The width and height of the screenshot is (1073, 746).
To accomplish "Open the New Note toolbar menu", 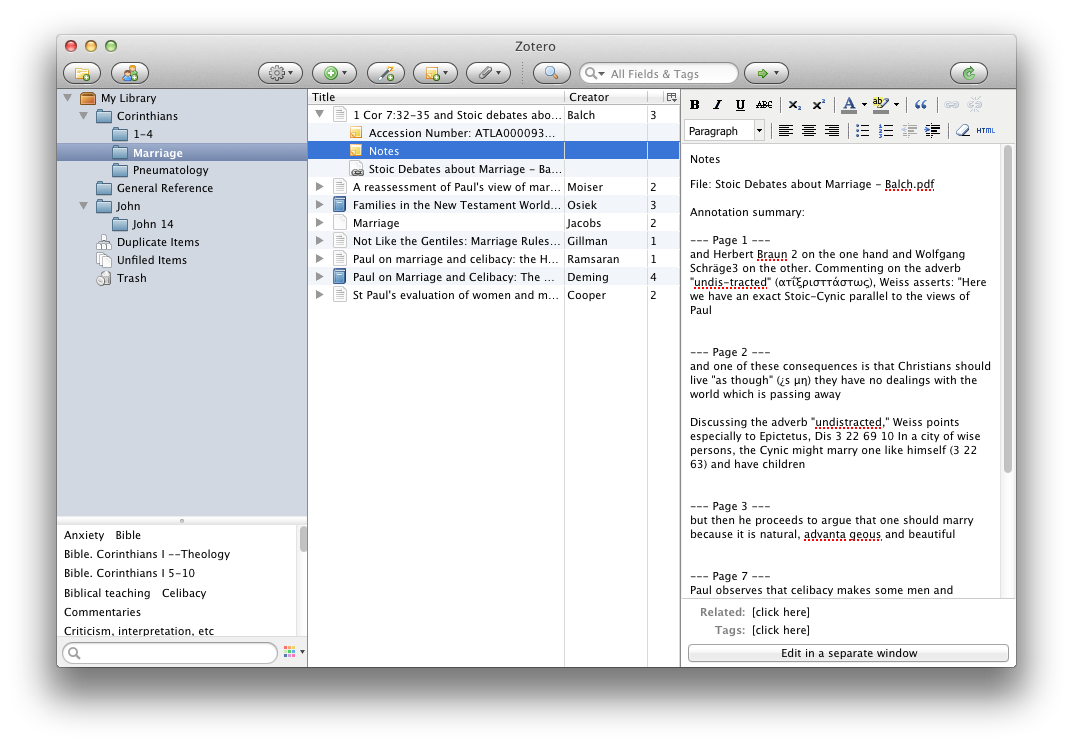I will tap(436, 73).
